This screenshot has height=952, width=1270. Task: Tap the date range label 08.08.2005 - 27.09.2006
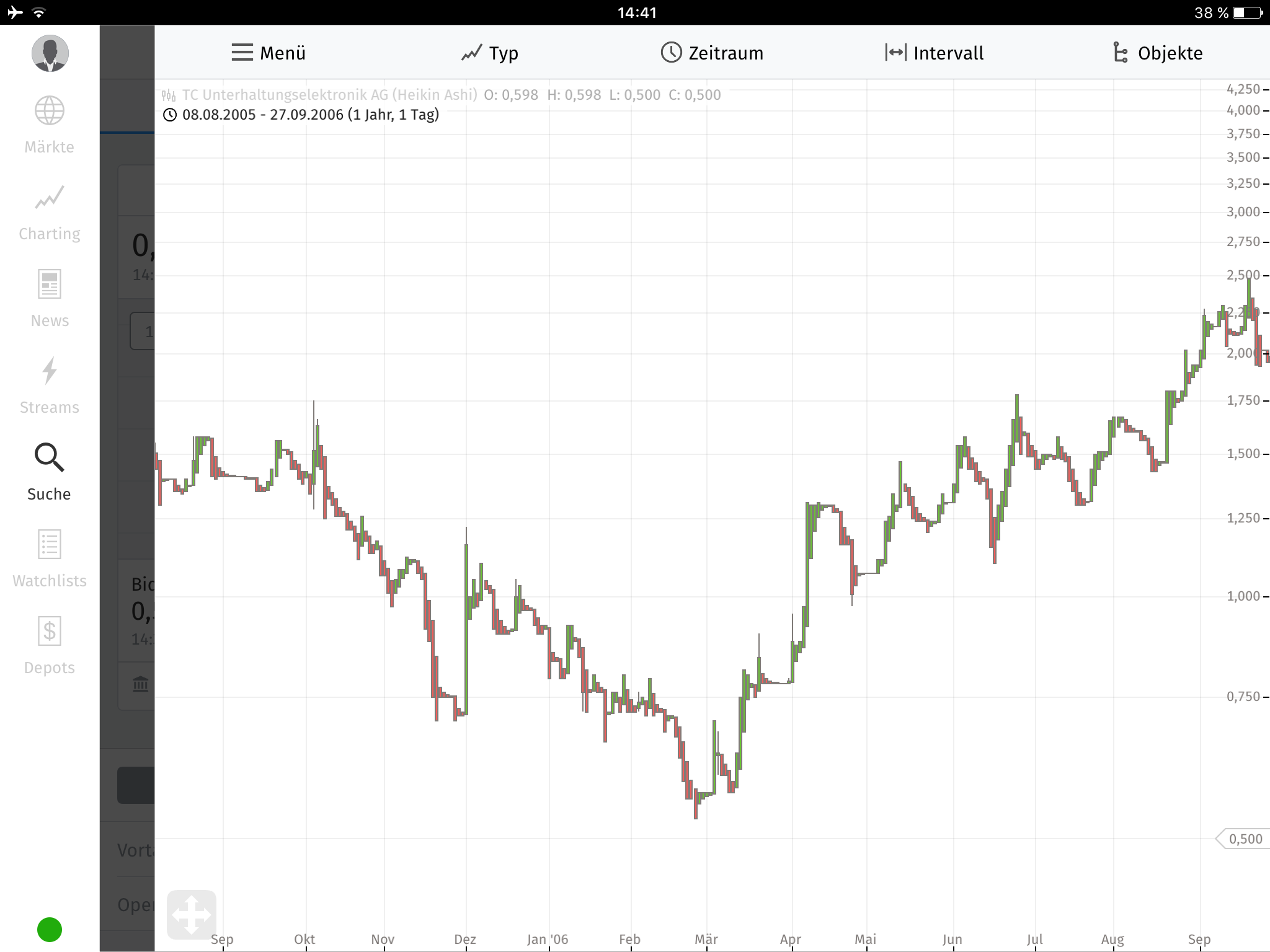coord(310,115)
